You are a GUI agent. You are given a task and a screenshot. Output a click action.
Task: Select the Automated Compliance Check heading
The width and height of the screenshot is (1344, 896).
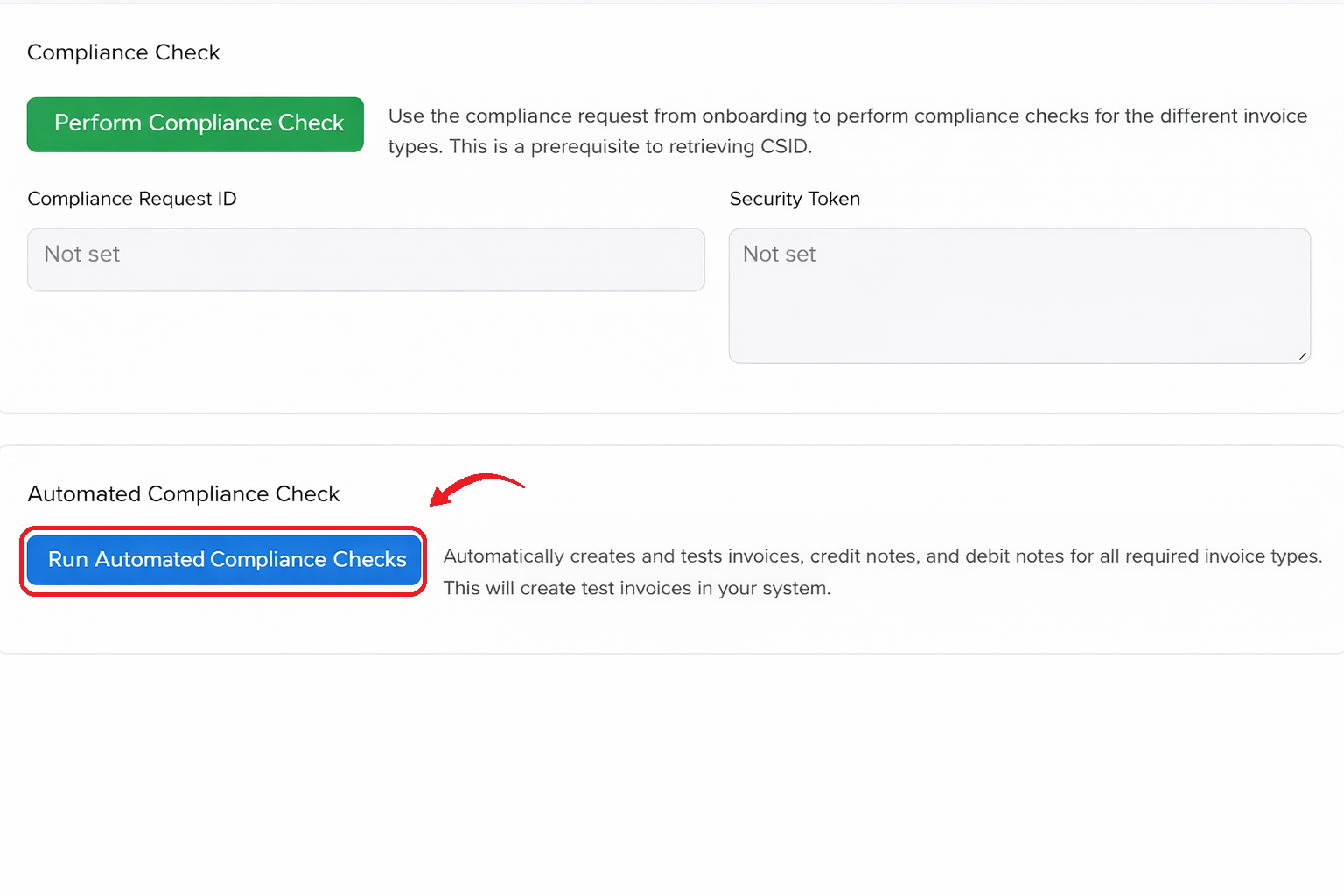(x=183, y=494)
